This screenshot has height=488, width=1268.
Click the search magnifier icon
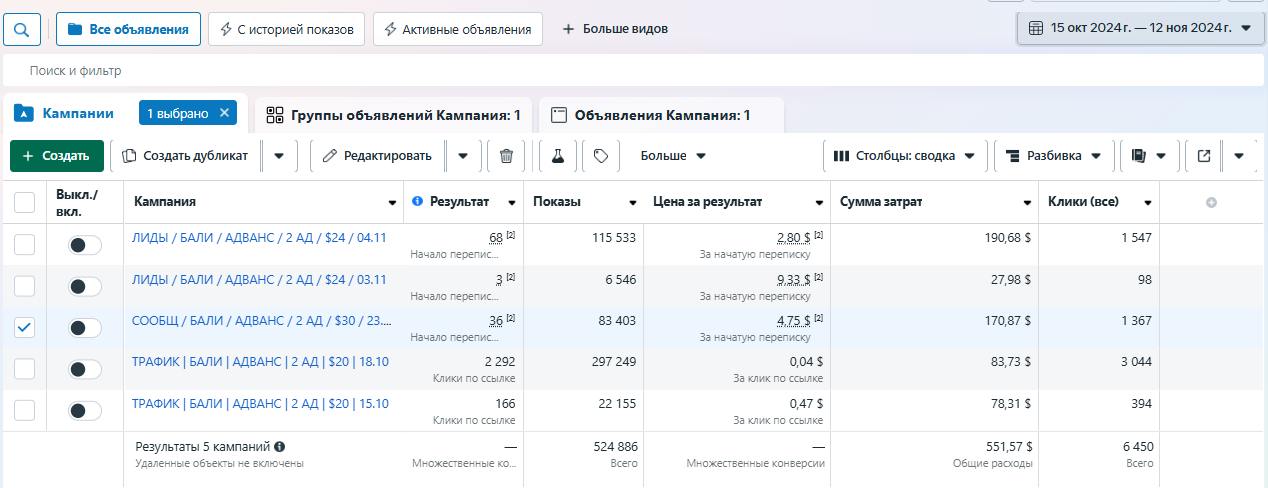[x=22, y=29]
